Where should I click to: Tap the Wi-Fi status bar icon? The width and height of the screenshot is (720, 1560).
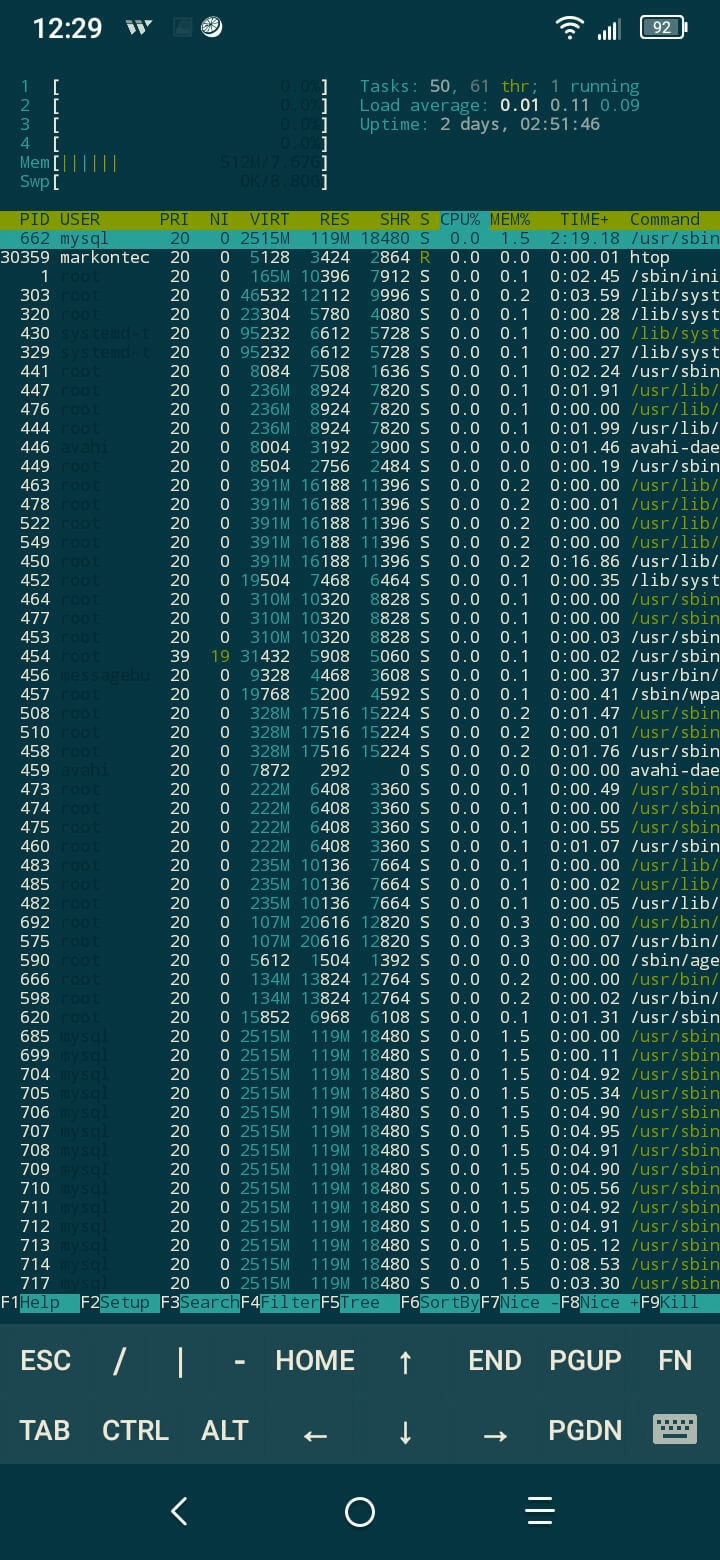(x=571, y=28)
